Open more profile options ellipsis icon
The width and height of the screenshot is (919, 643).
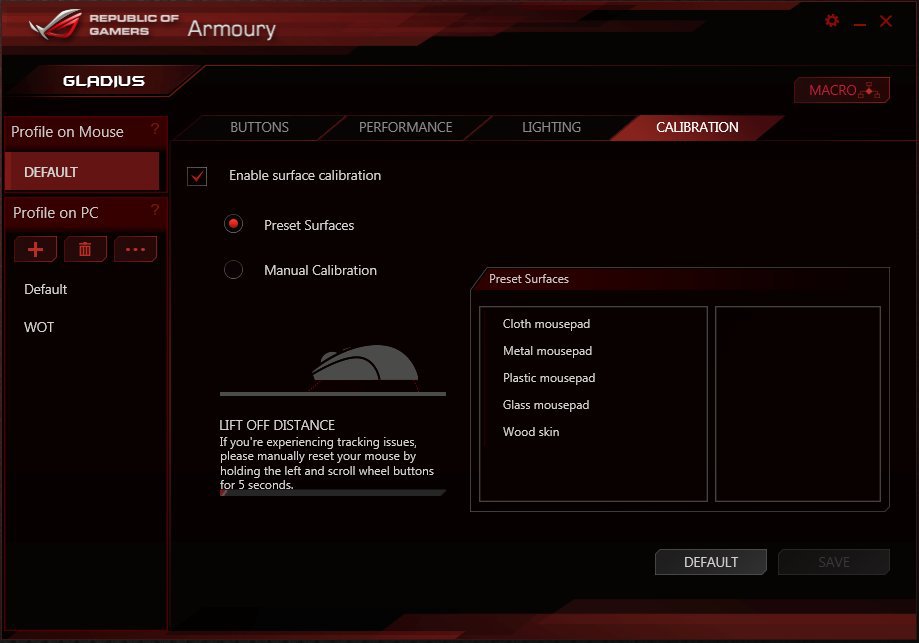[135, 249]
